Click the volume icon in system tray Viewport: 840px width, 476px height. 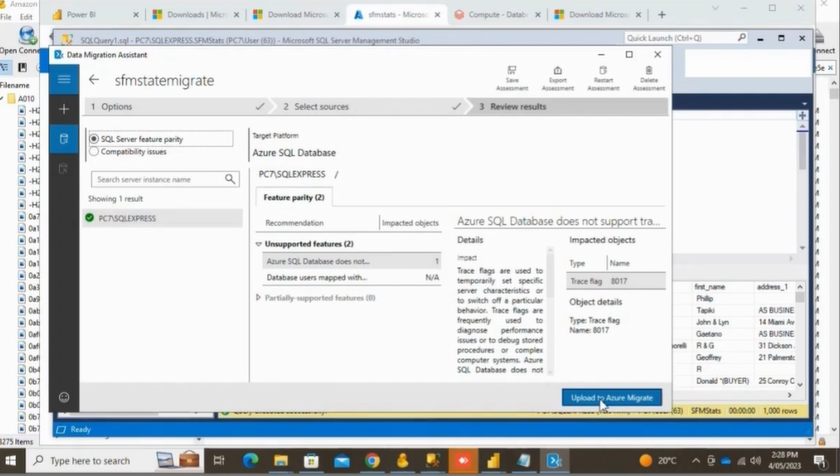[x=756, y=460]
